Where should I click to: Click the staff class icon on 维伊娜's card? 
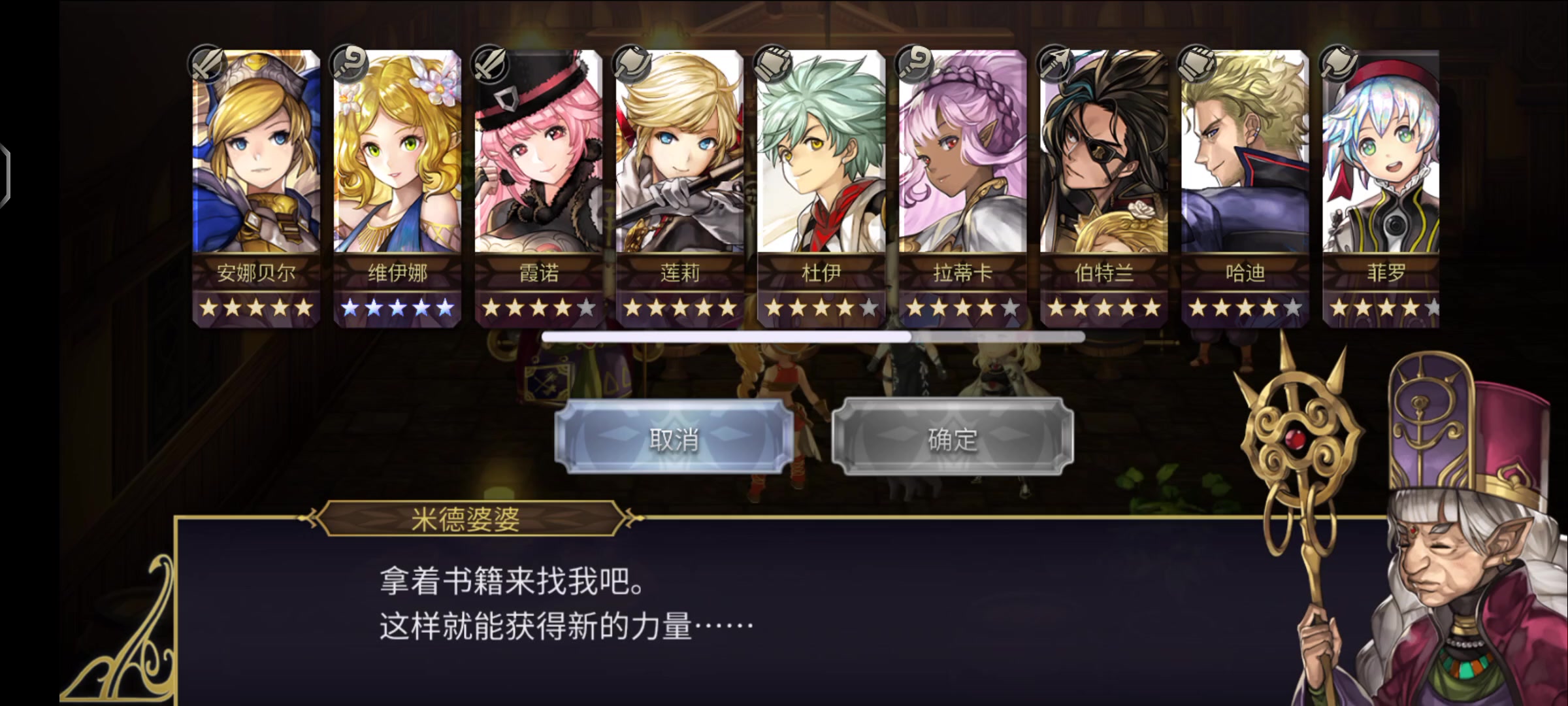point(349,63)
